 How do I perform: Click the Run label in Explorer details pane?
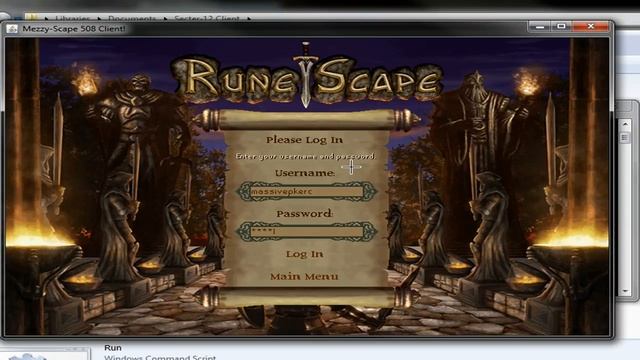point(113,348)
